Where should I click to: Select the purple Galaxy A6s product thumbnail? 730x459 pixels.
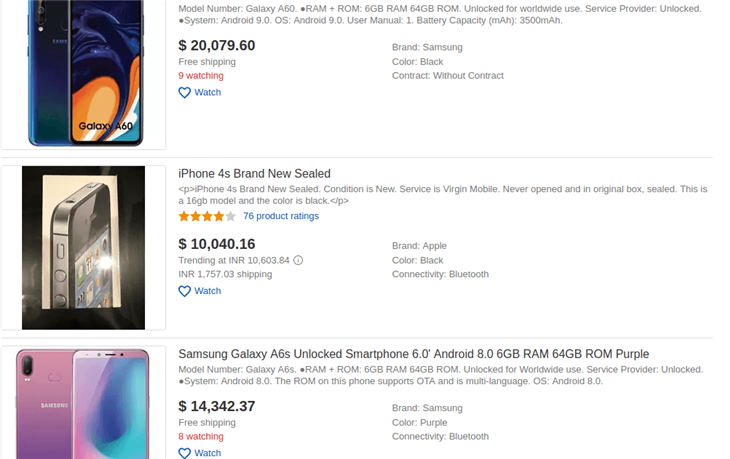(x=84, y=403)
